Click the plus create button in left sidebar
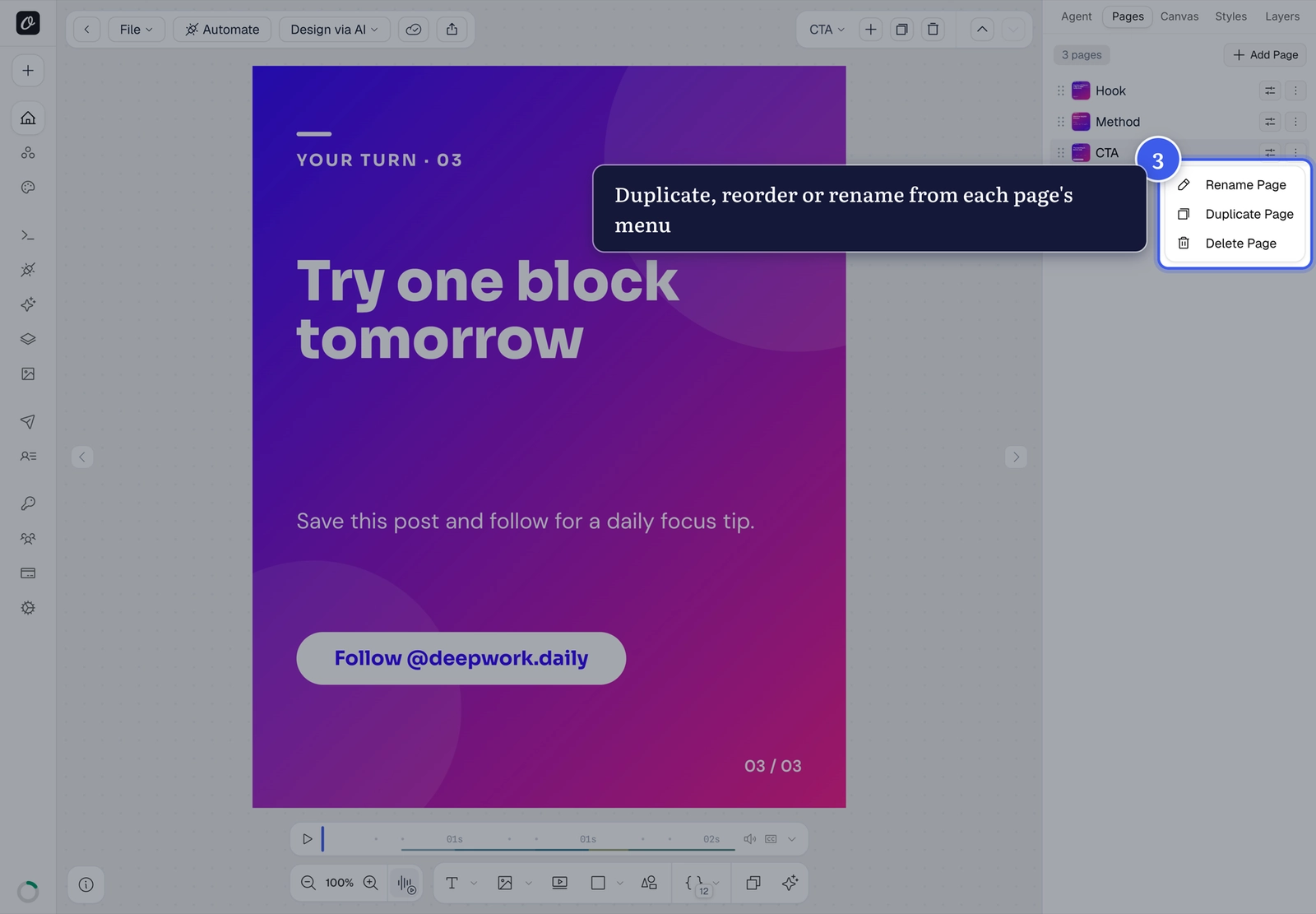Viewport: 1316px width, 914px height. 28,71
